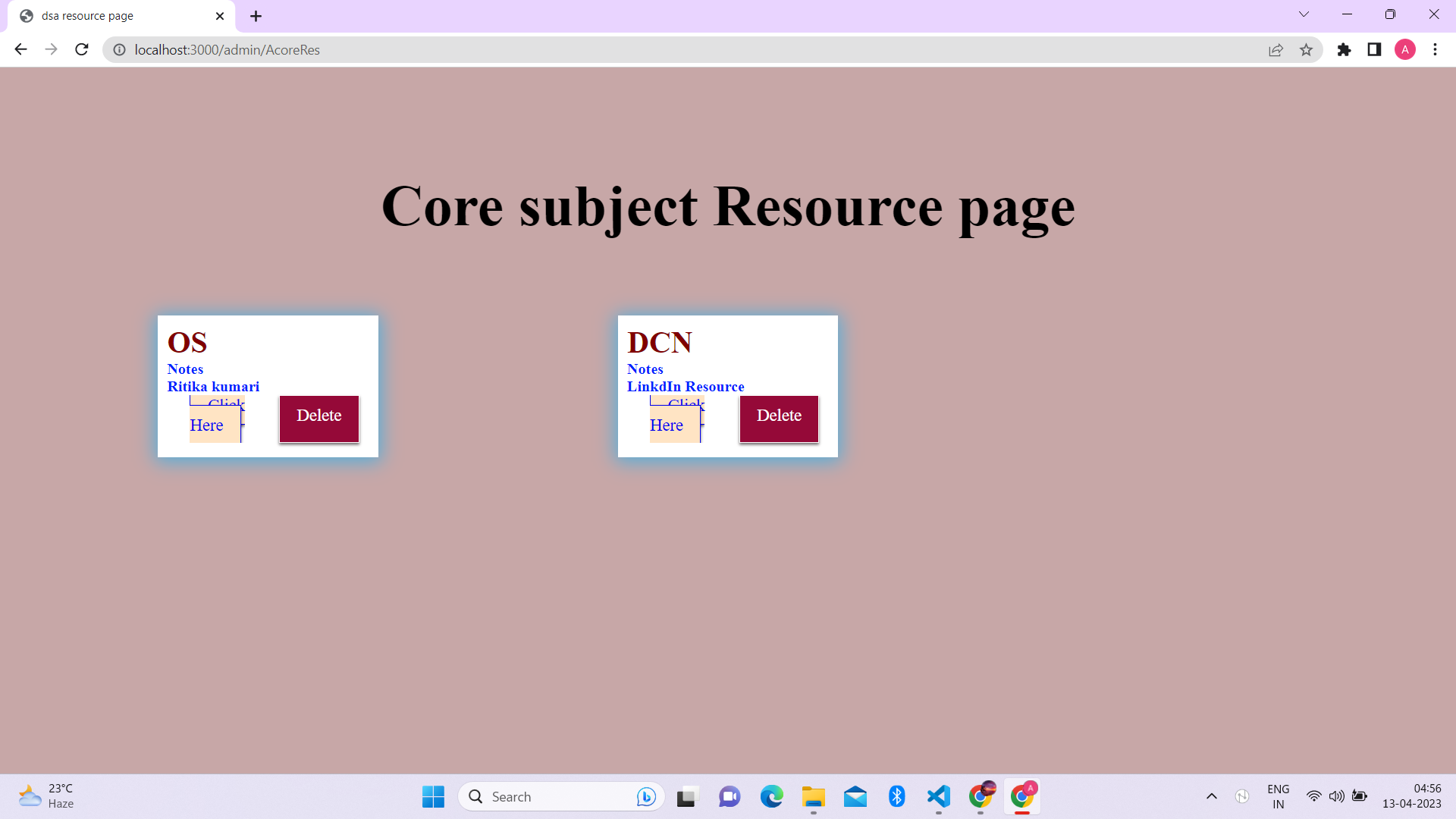This screenshot has width=1456, height=819.
Task: Toggle the browser side panel icon
Action: coord(1374,49)
